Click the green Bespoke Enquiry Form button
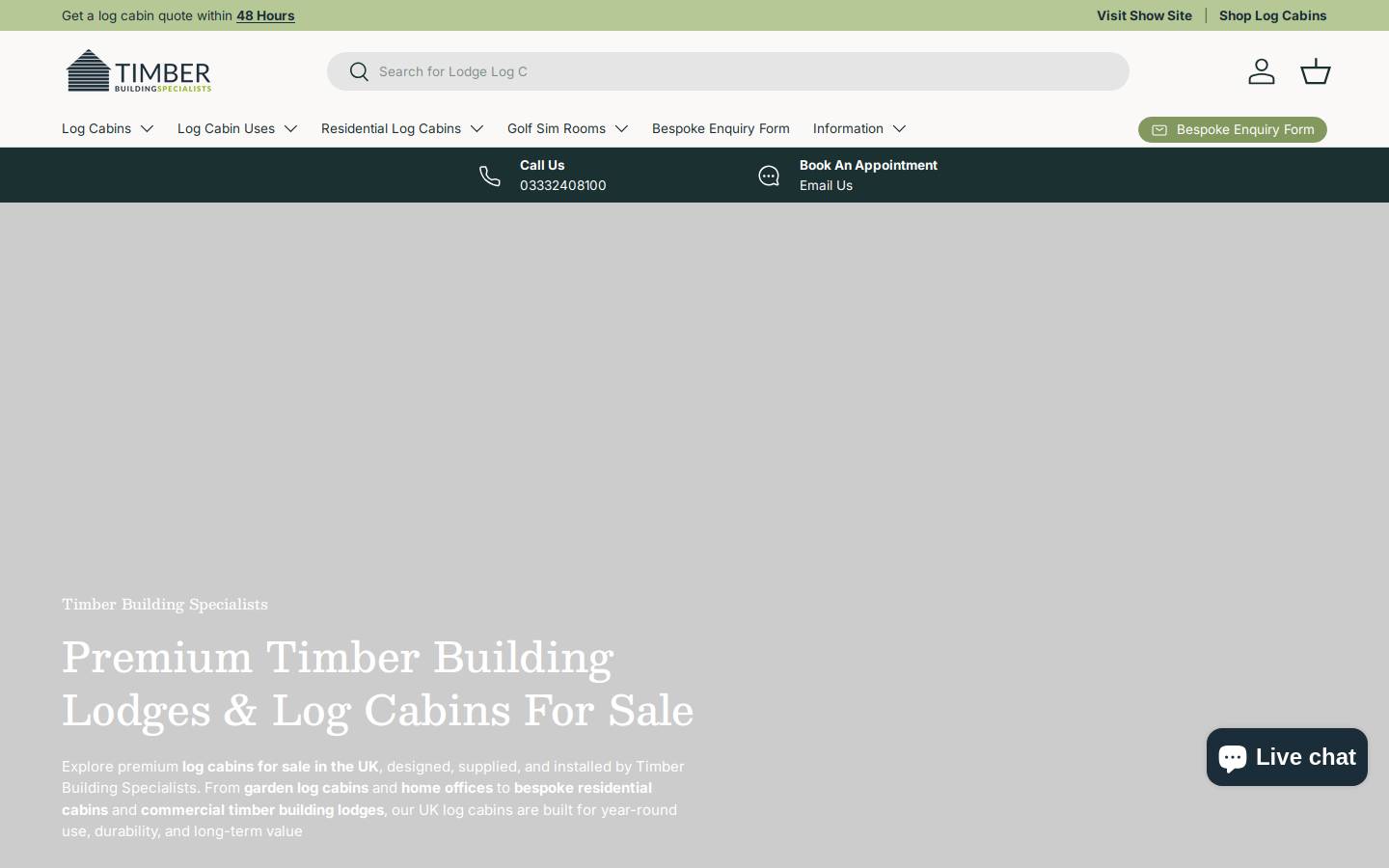 click(x=1233, y=129)
